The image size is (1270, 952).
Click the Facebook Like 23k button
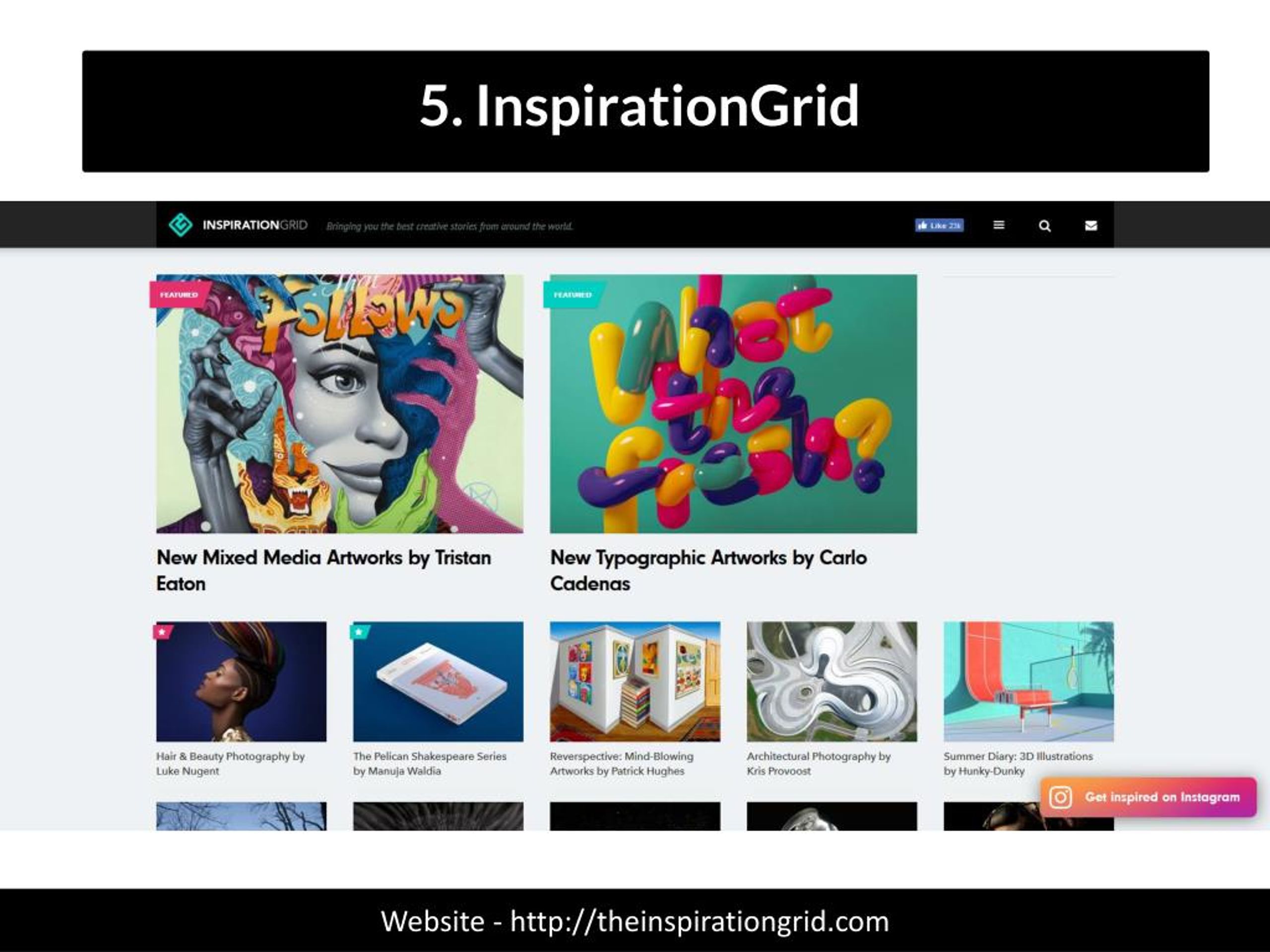pos(939,226)
